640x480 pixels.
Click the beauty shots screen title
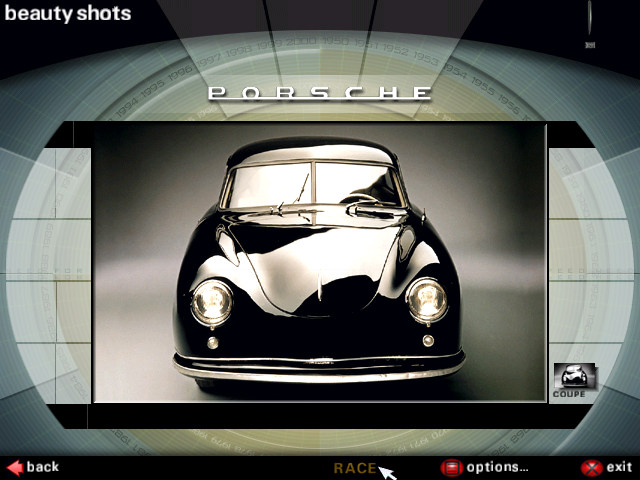(x=67, y=14)
